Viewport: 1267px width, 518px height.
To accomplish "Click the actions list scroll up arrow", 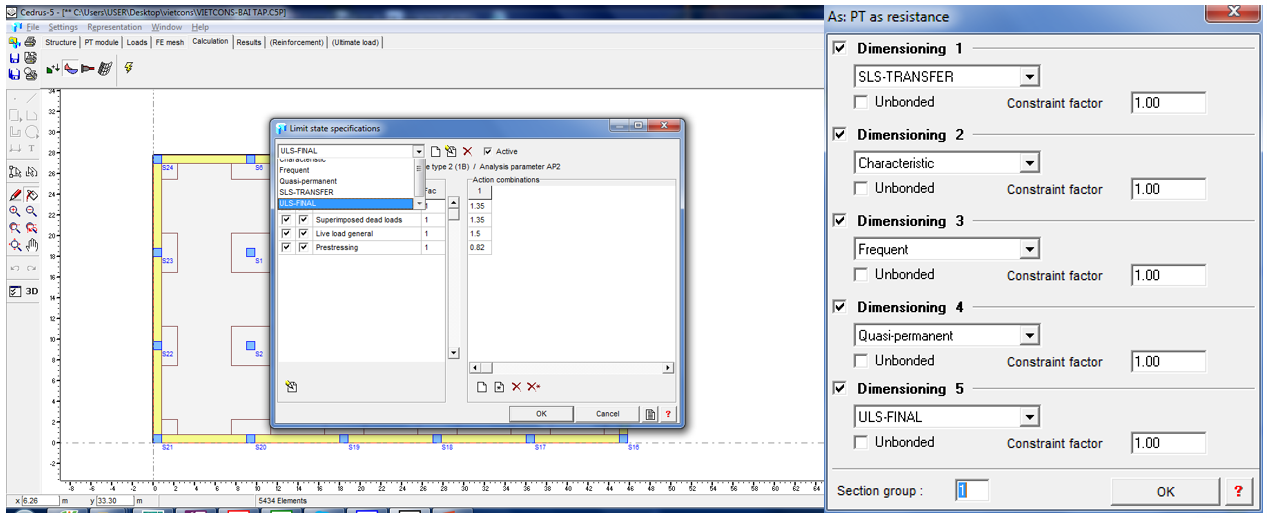I will tap(453, 202).
